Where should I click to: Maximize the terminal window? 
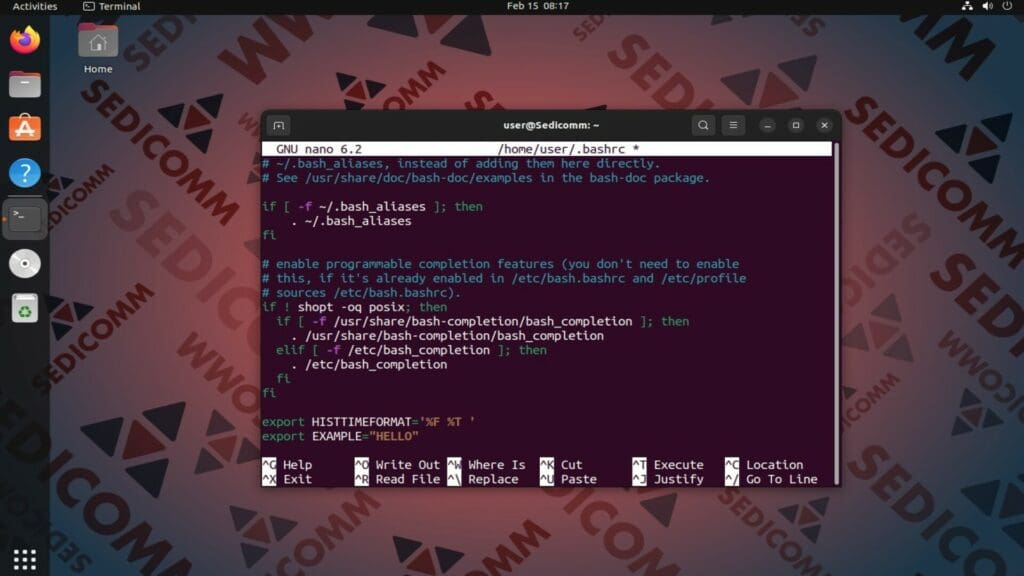tap(795, 125)
